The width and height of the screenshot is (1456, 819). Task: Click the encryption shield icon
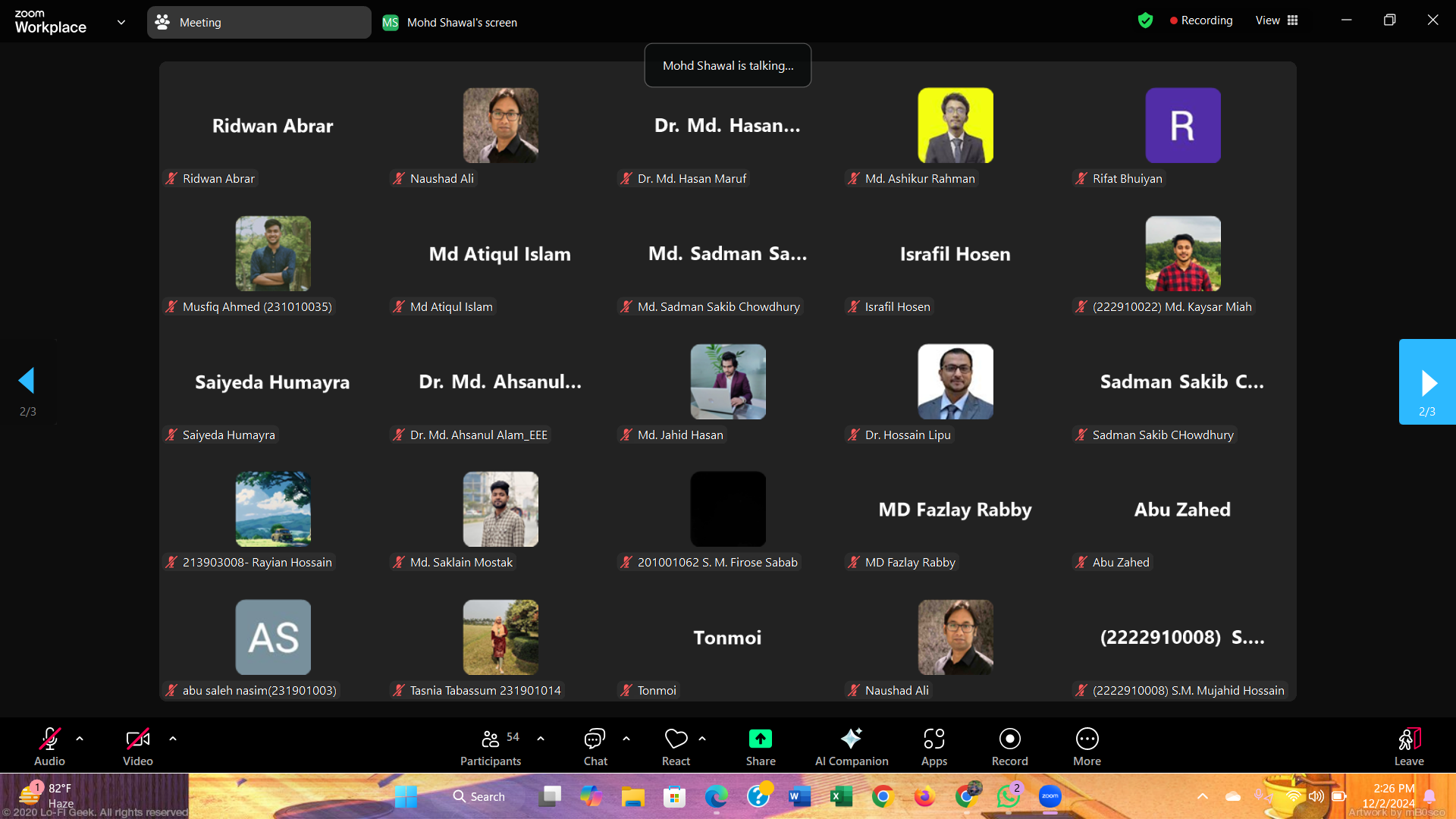1145,20
